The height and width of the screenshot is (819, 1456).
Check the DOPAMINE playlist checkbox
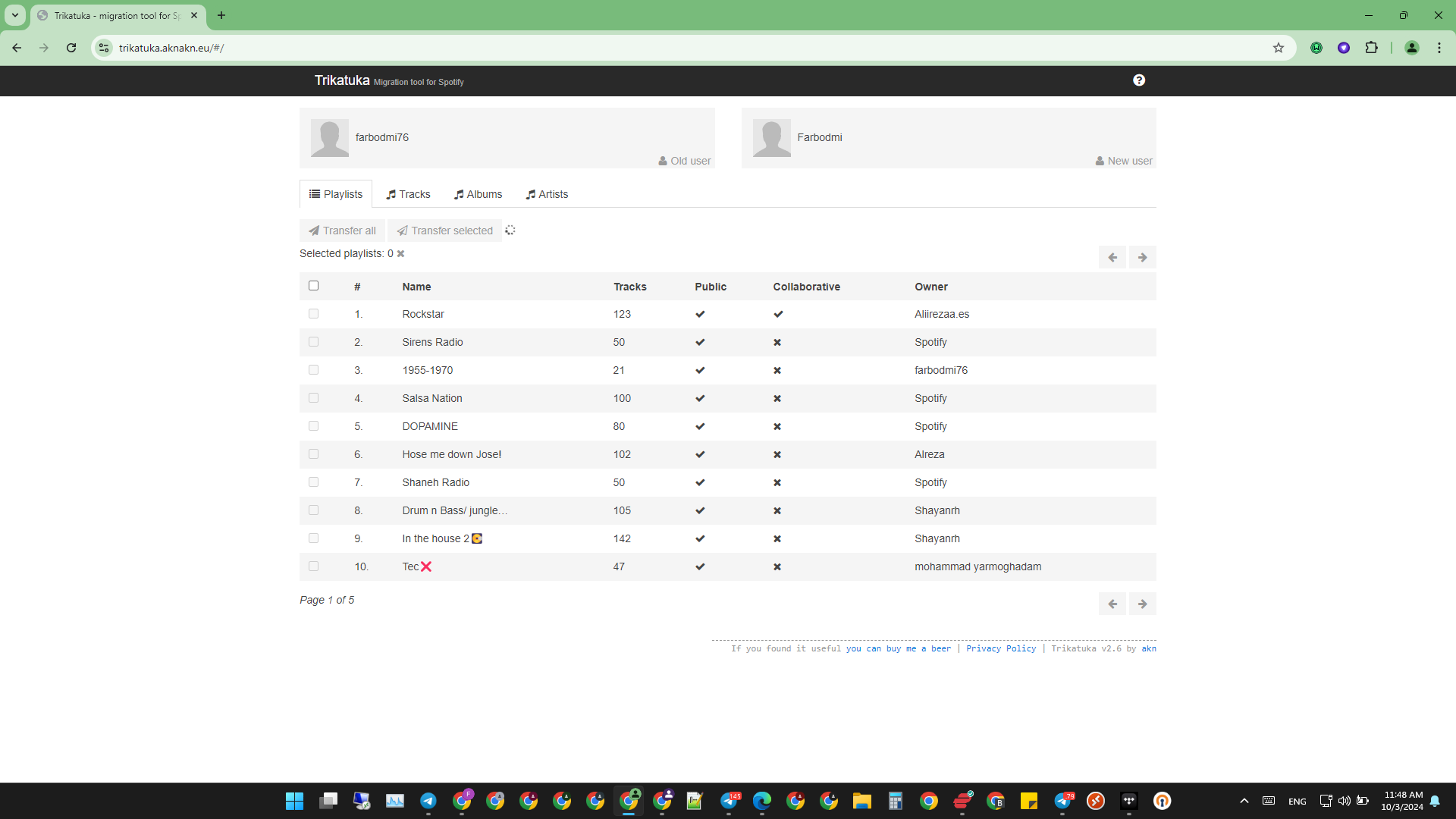[x=313, y=426]
